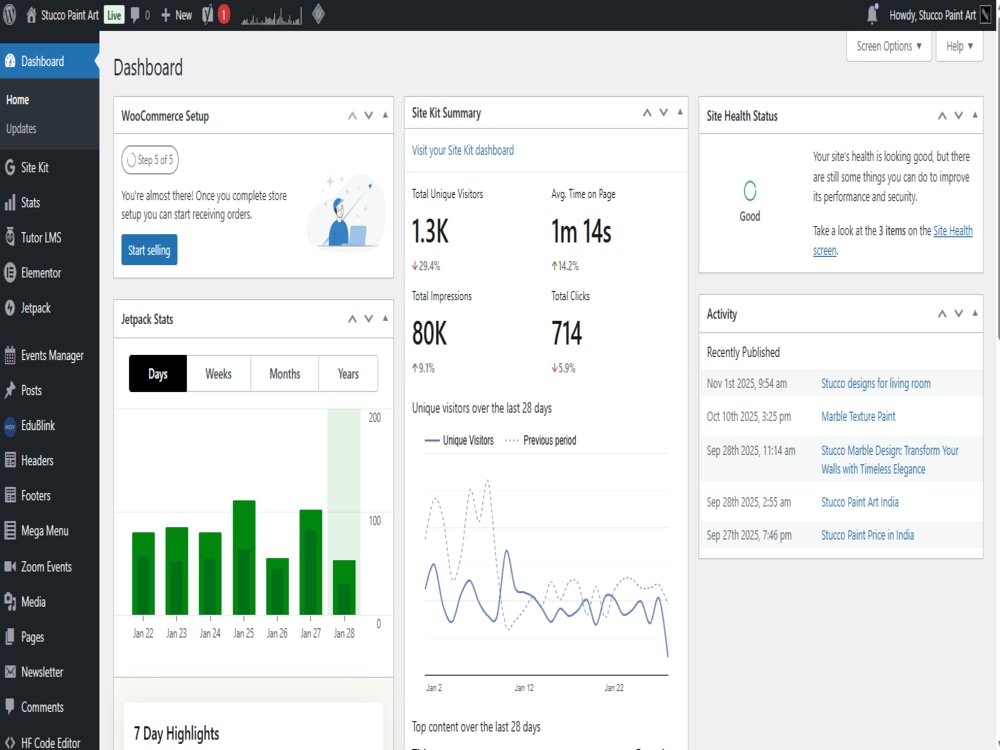This screenshot has width=1000, height=750.
Task: Click the EduBlink icon in the sidebar
Action: (10, 426)
